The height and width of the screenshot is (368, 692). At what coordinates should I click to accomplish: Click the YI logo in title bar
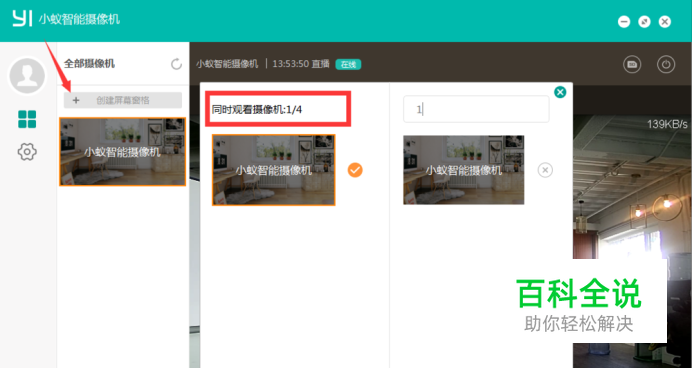tap(22, 19)
